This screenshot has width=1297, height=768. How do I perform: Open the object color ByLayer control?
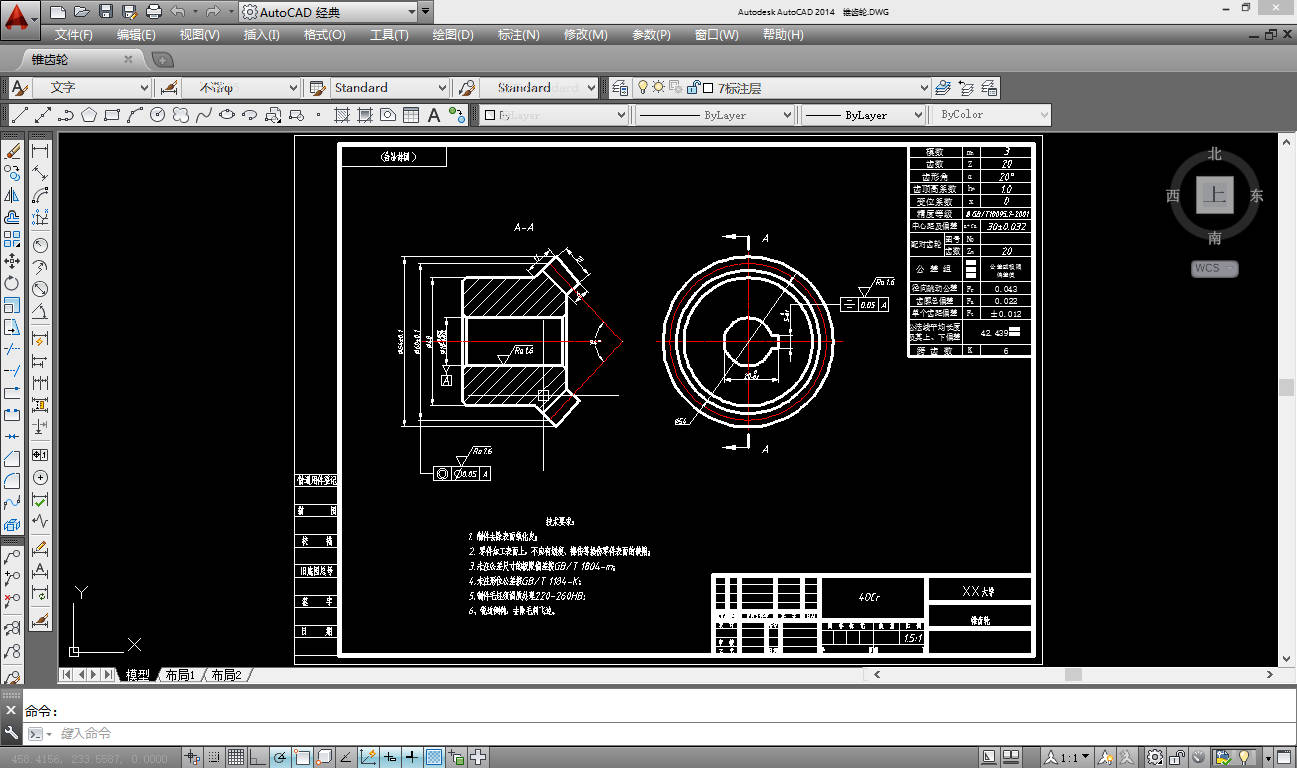tap(555, 115)
